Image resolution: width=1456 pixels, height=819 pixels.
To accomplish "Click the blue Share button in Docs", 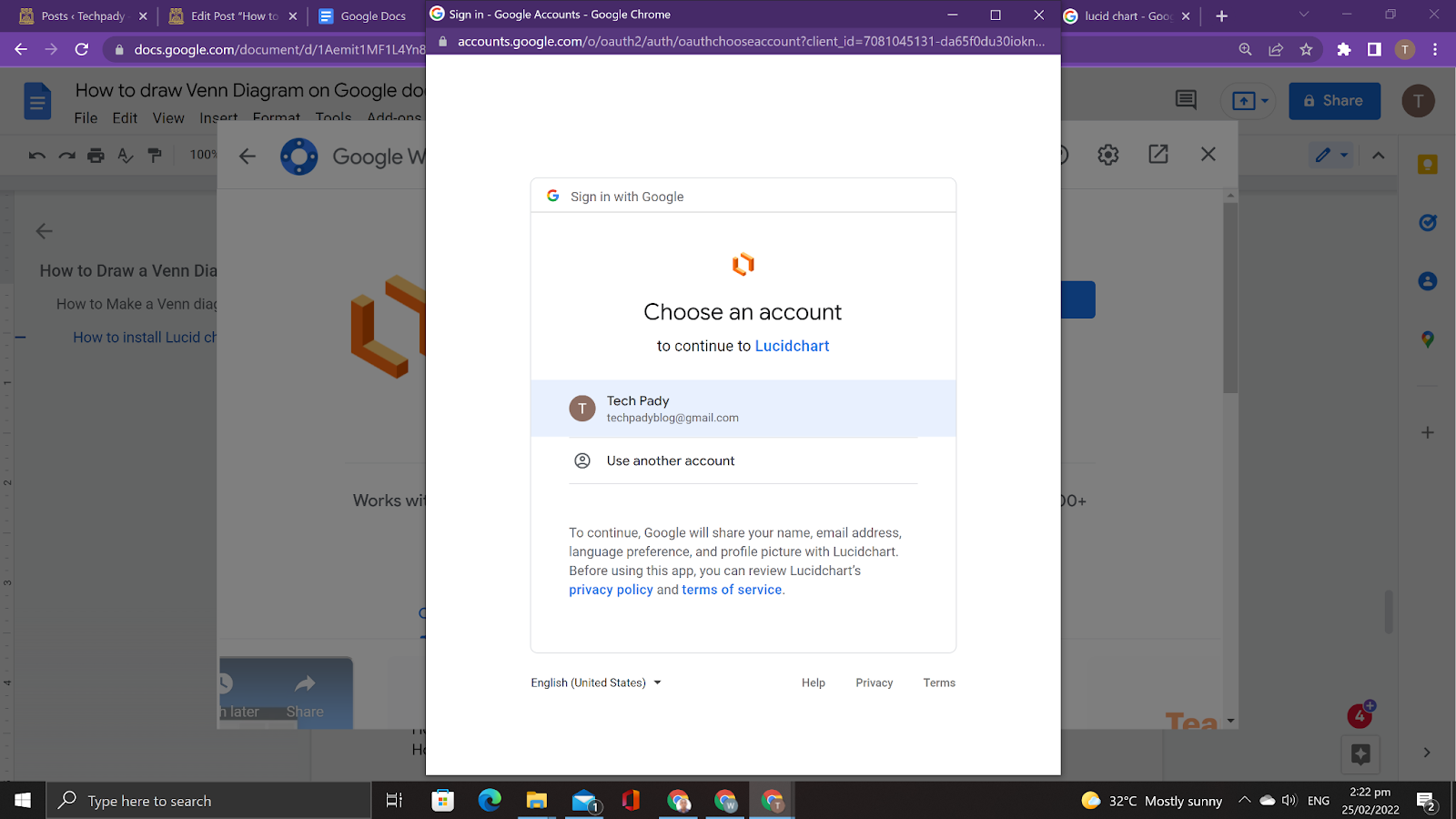I will point(1334,101).
